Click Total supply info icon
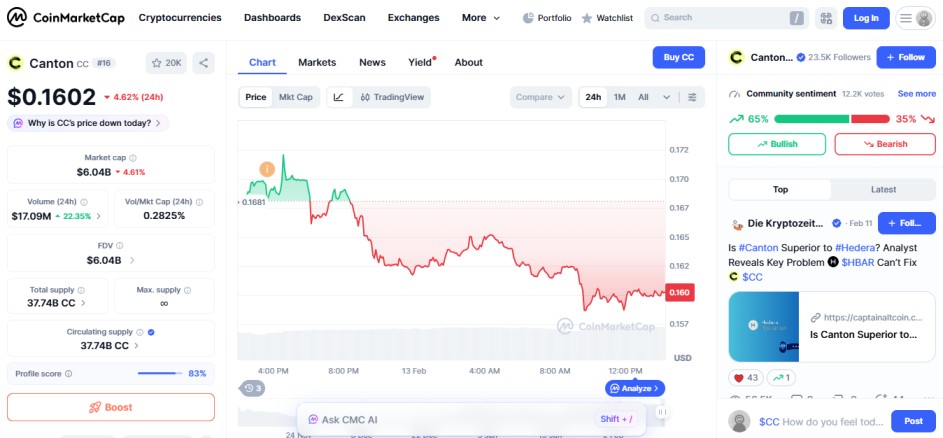 click(x=81, y=290)
